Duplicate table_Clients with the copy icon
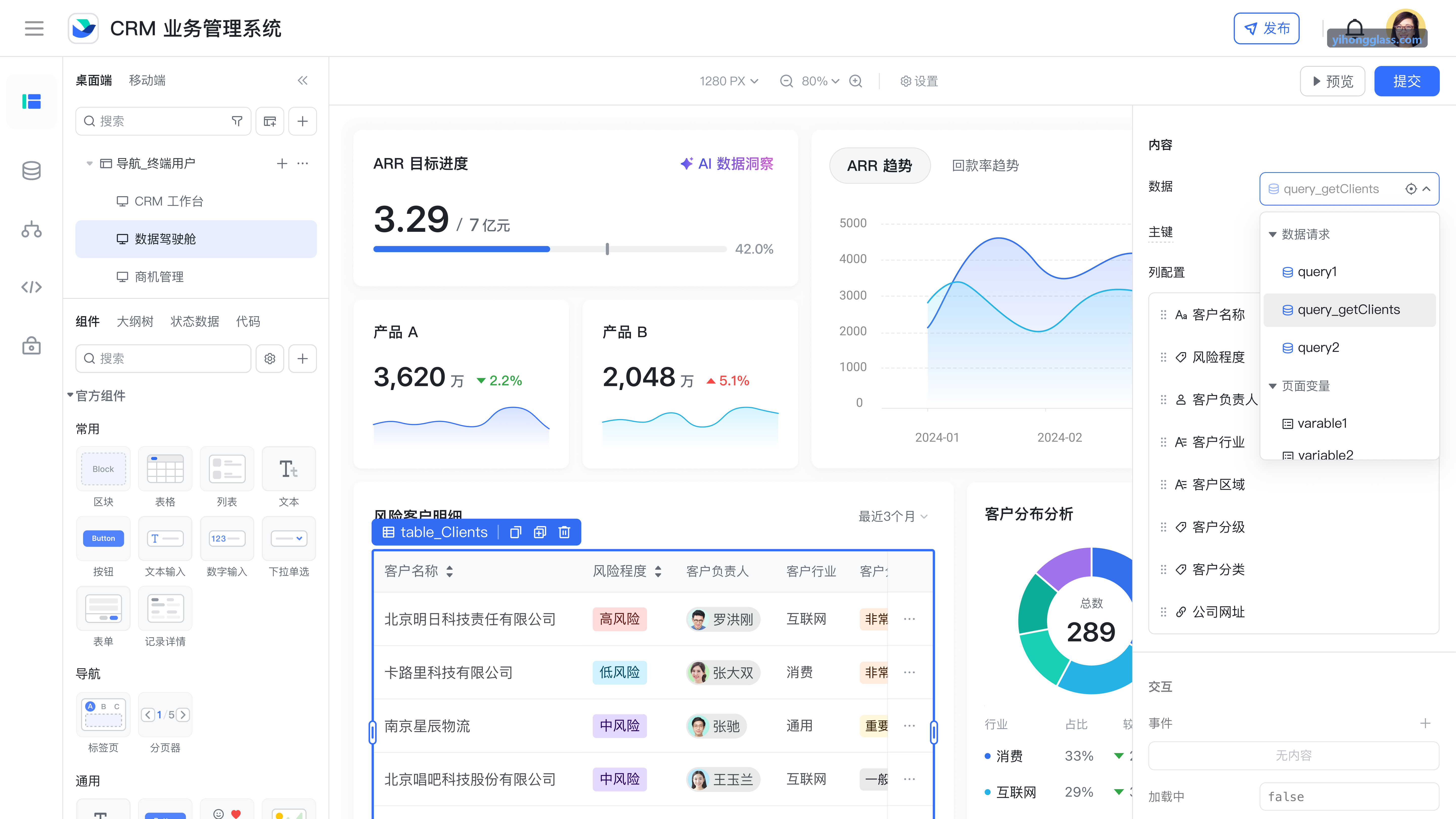 point(515,532)
